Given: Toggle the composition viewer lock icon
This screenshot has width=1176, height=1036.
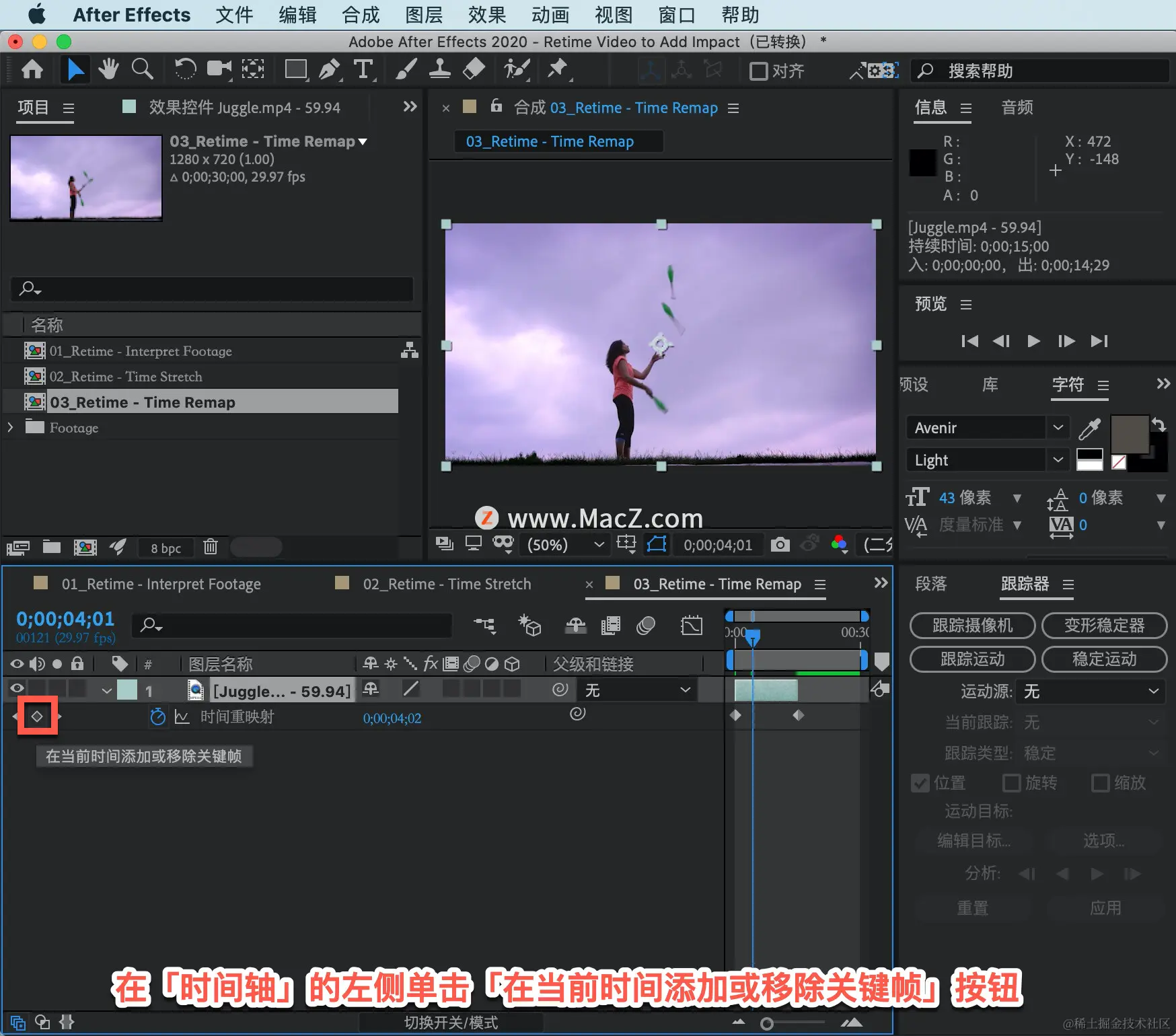Looking at the screenshot, I should [497, 106].
